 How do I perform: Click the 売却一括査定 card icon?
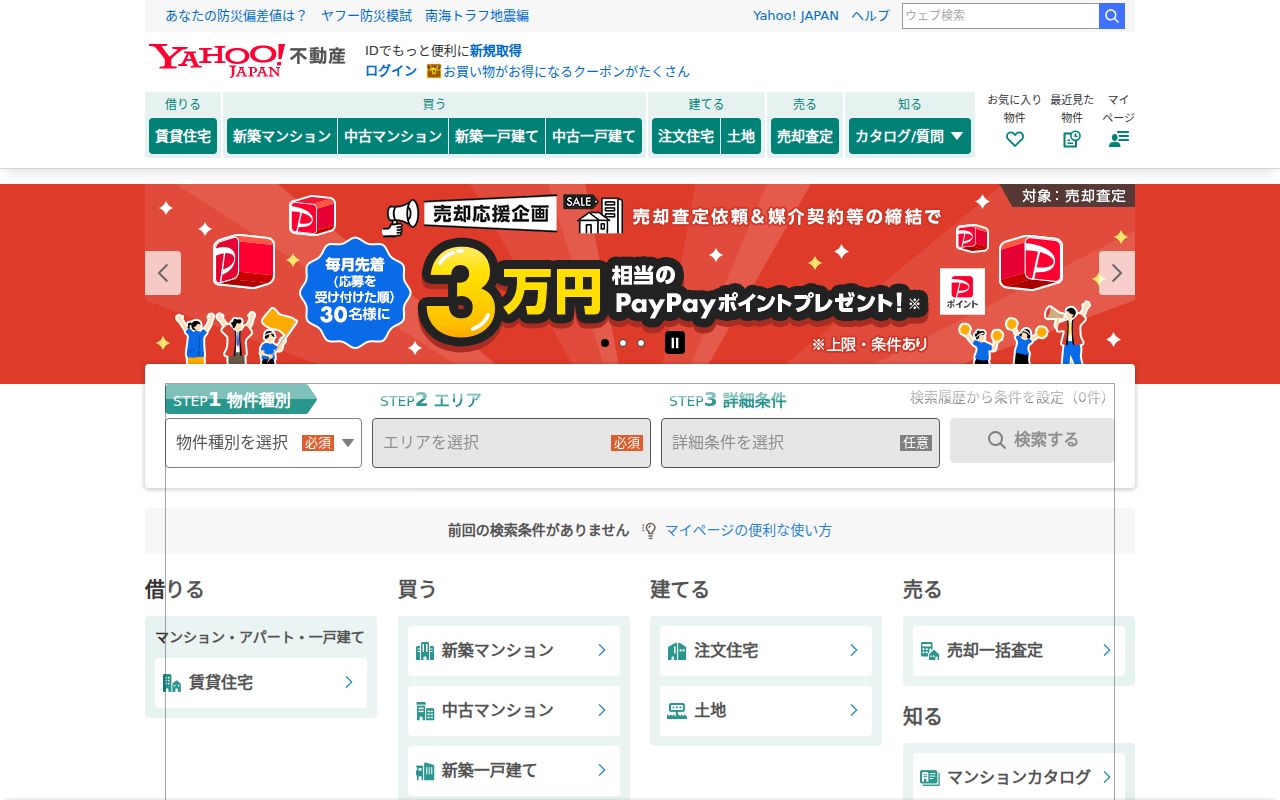(930, 651)
